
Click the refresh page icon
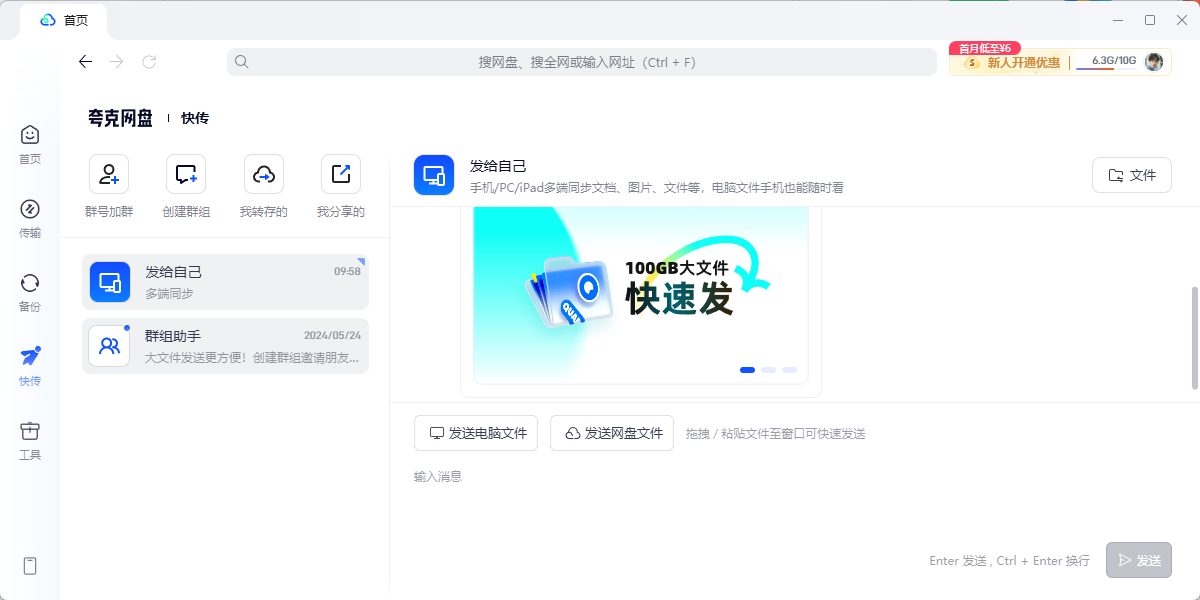point(149,62)
